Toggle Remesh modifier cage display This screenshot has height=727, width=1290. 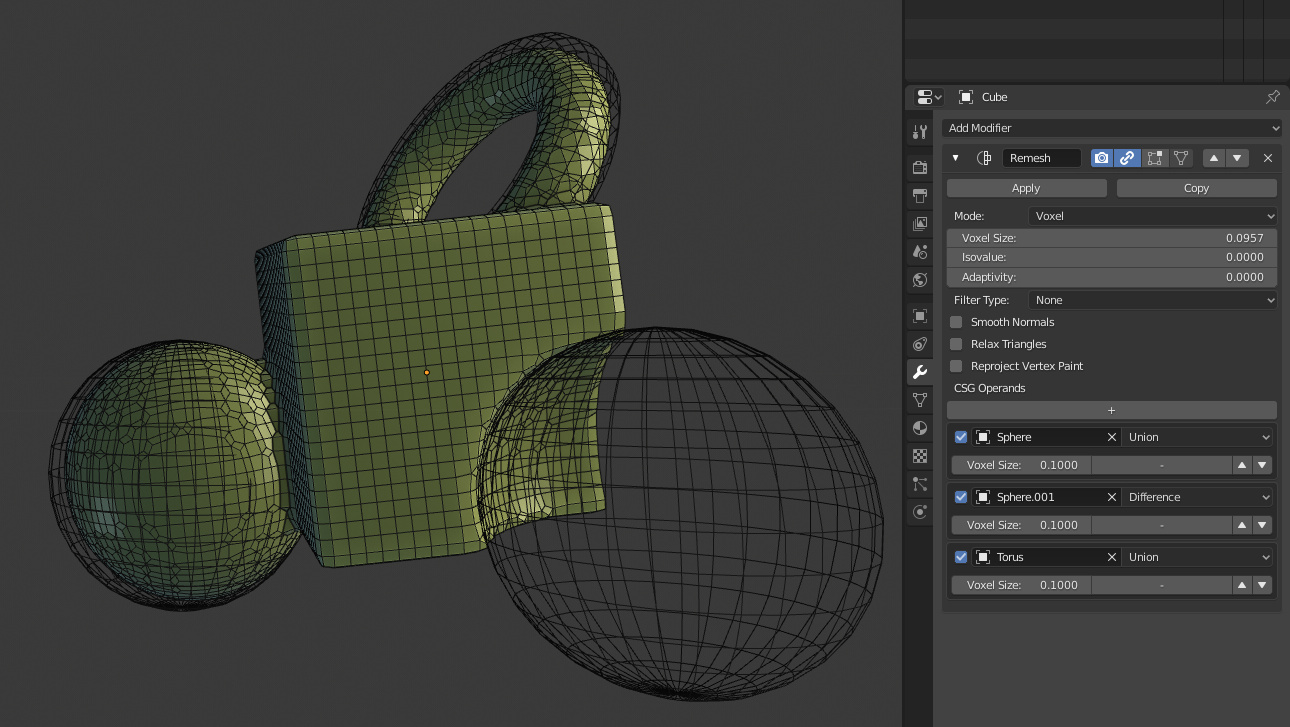[x=1181, y=158]
